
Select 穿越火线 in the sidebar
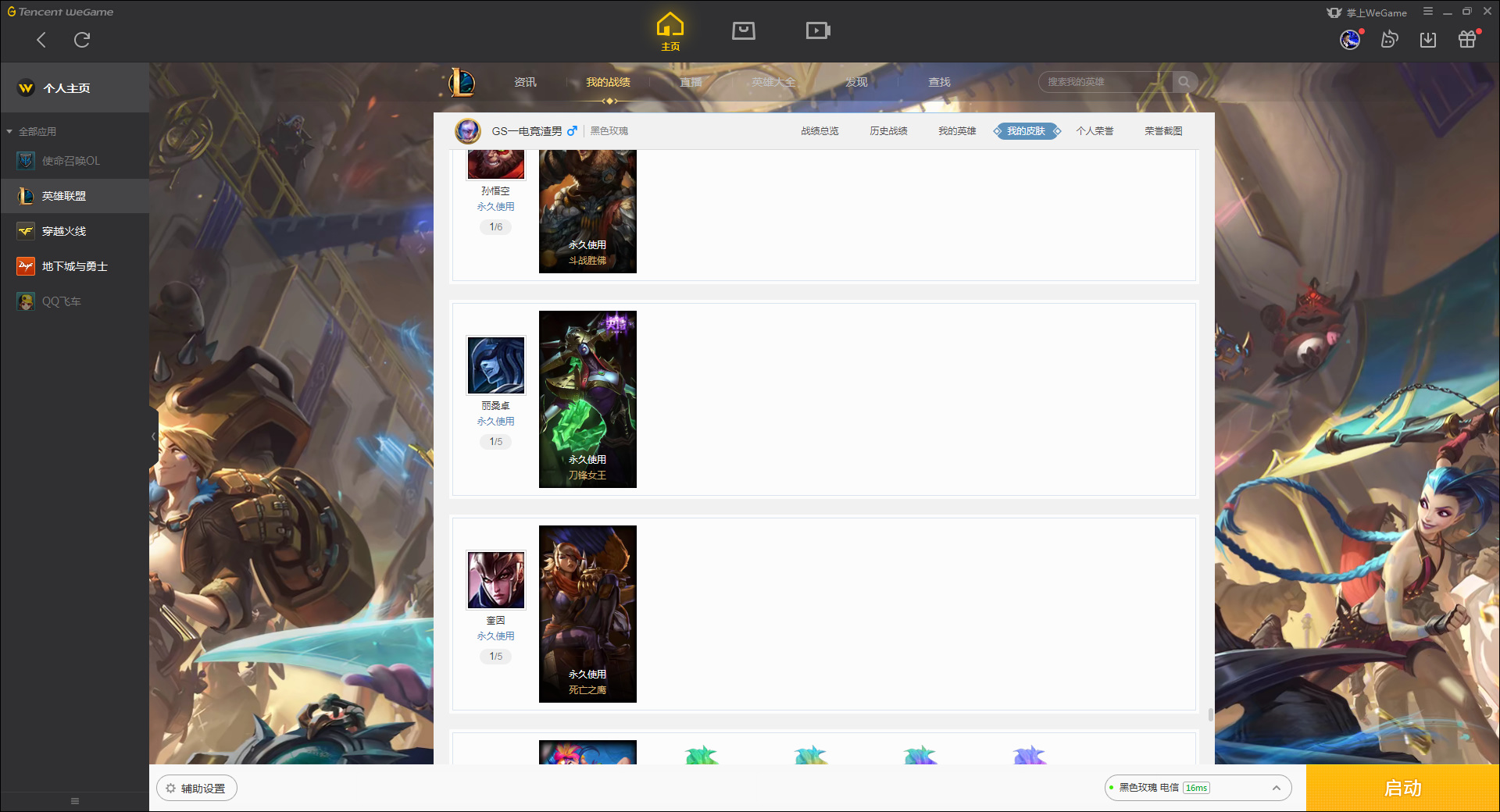(x=75, y=231)
